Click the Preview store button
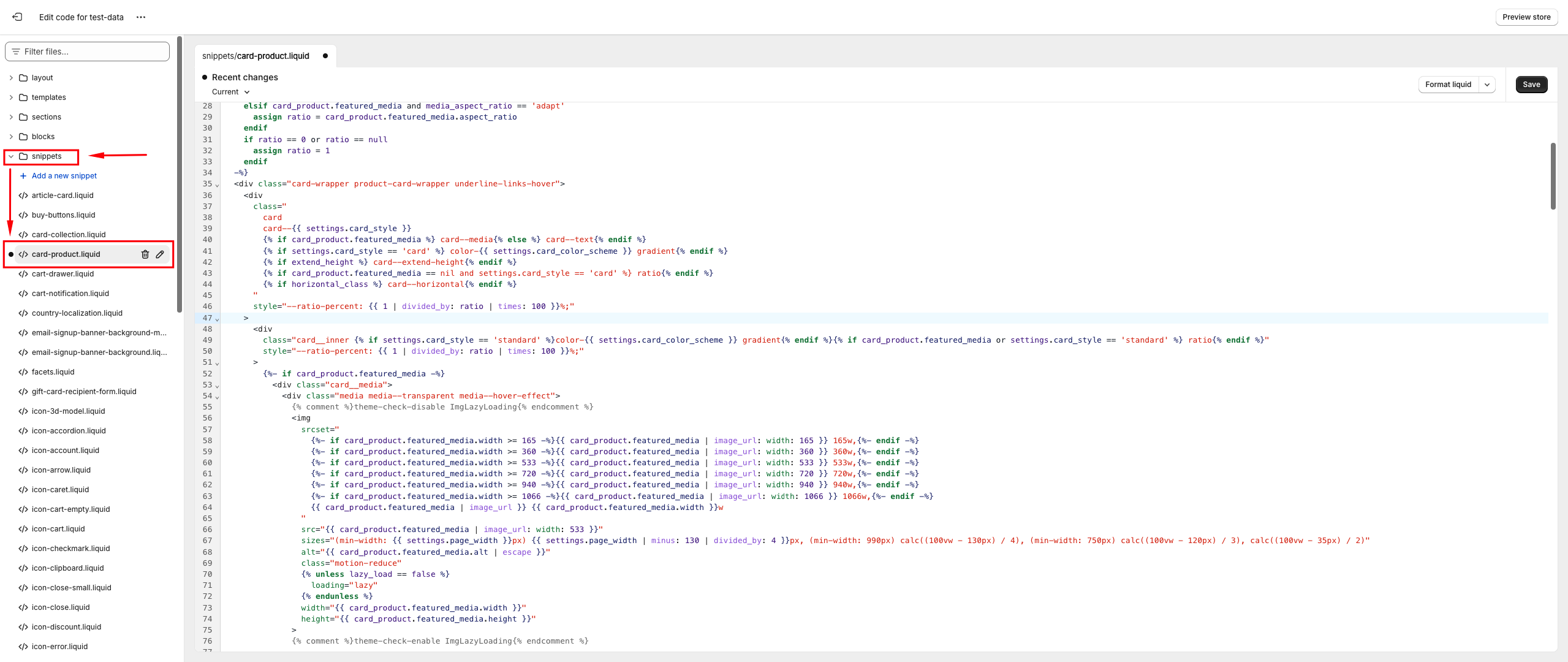This screenshot has width=1568, height=662. click(x=1526, y=17)
